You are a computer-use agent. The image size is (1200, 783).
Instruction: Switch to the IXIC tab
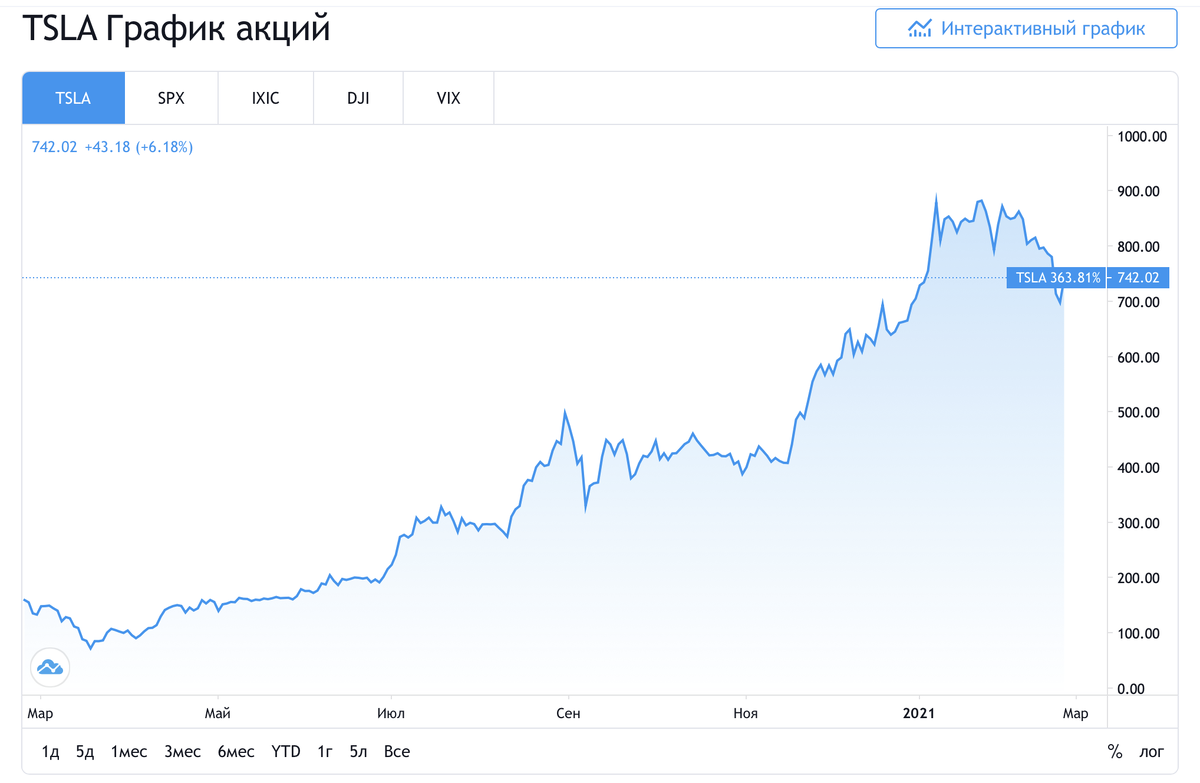265,97
